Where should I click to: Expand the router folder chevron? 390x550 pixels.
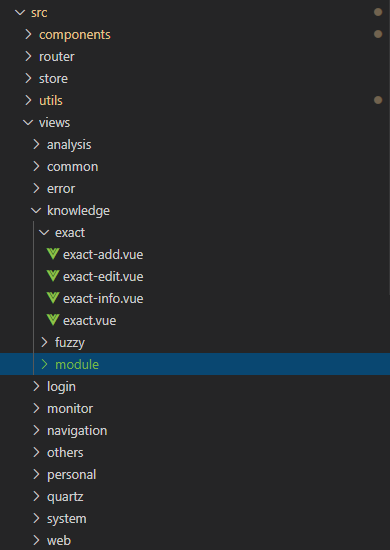tap(28, 56)
